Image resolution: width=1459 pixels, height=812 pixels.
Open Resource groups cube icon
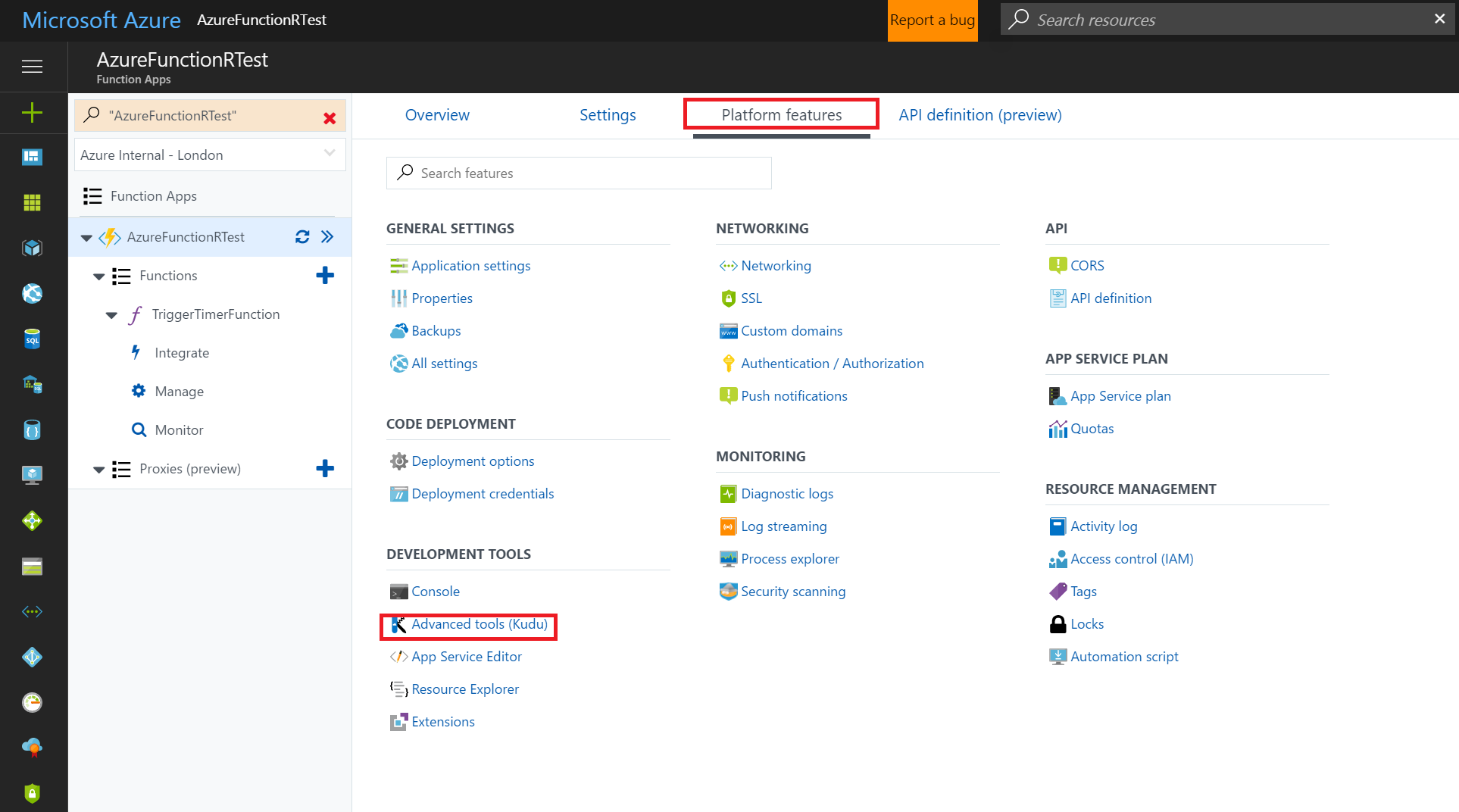coord(32,248)
